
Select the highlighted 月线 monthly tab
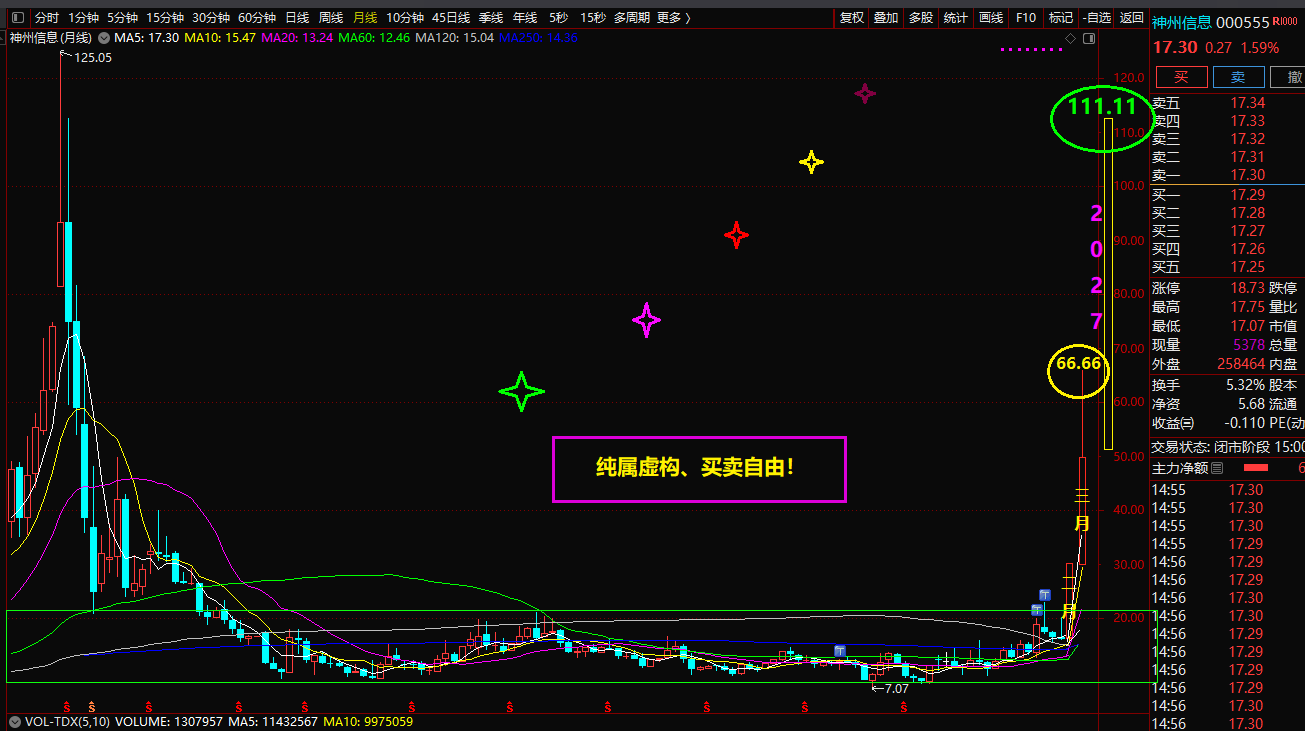pos(365,18)
